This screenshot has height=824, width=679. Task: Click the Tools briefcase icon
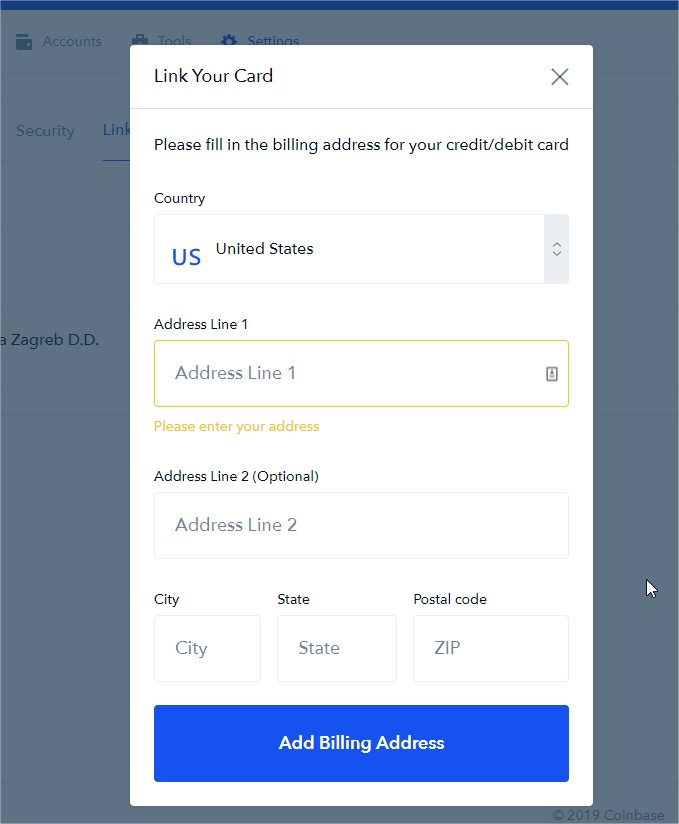coord(140,40)
